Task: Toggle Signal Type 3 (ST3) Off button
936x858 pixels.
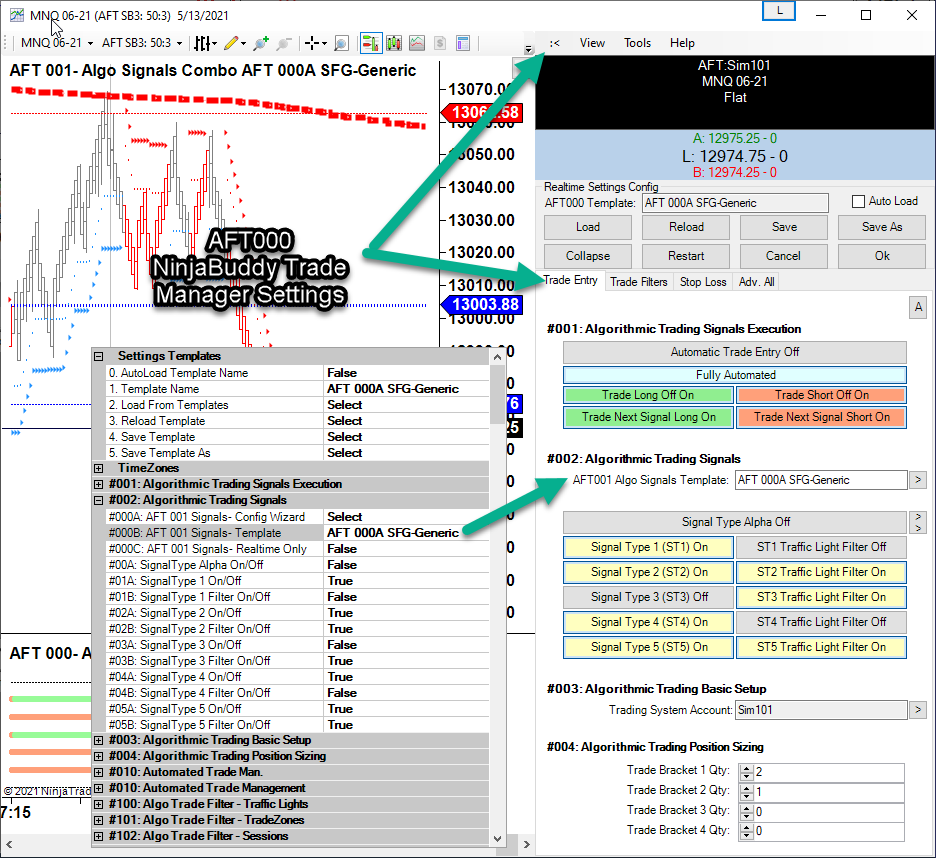Action: 649,597
